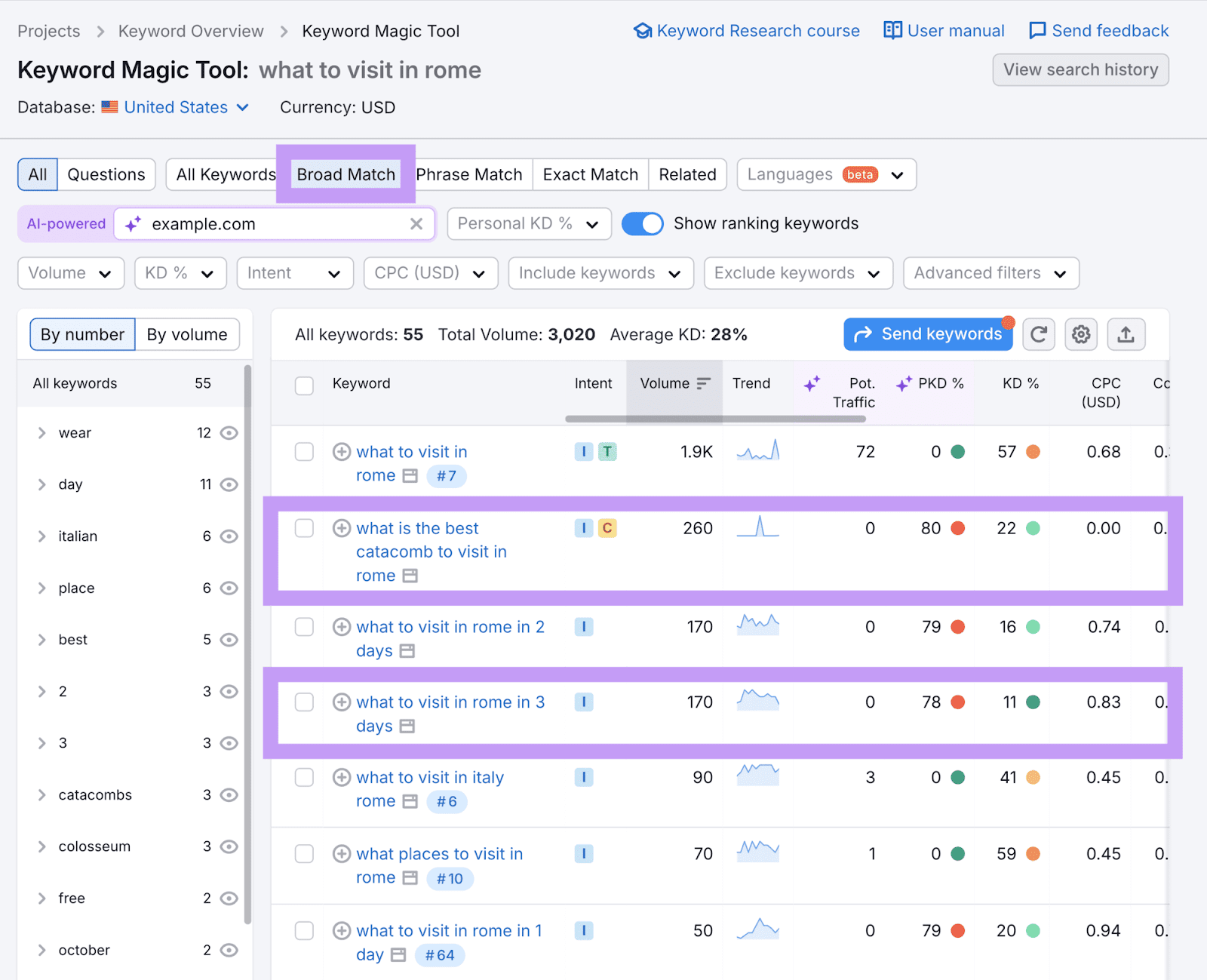Hide the 'wear' keyword group
The width and height of the screenshot is (1207, 980).
pyautogui.click(x=229, y=432)
